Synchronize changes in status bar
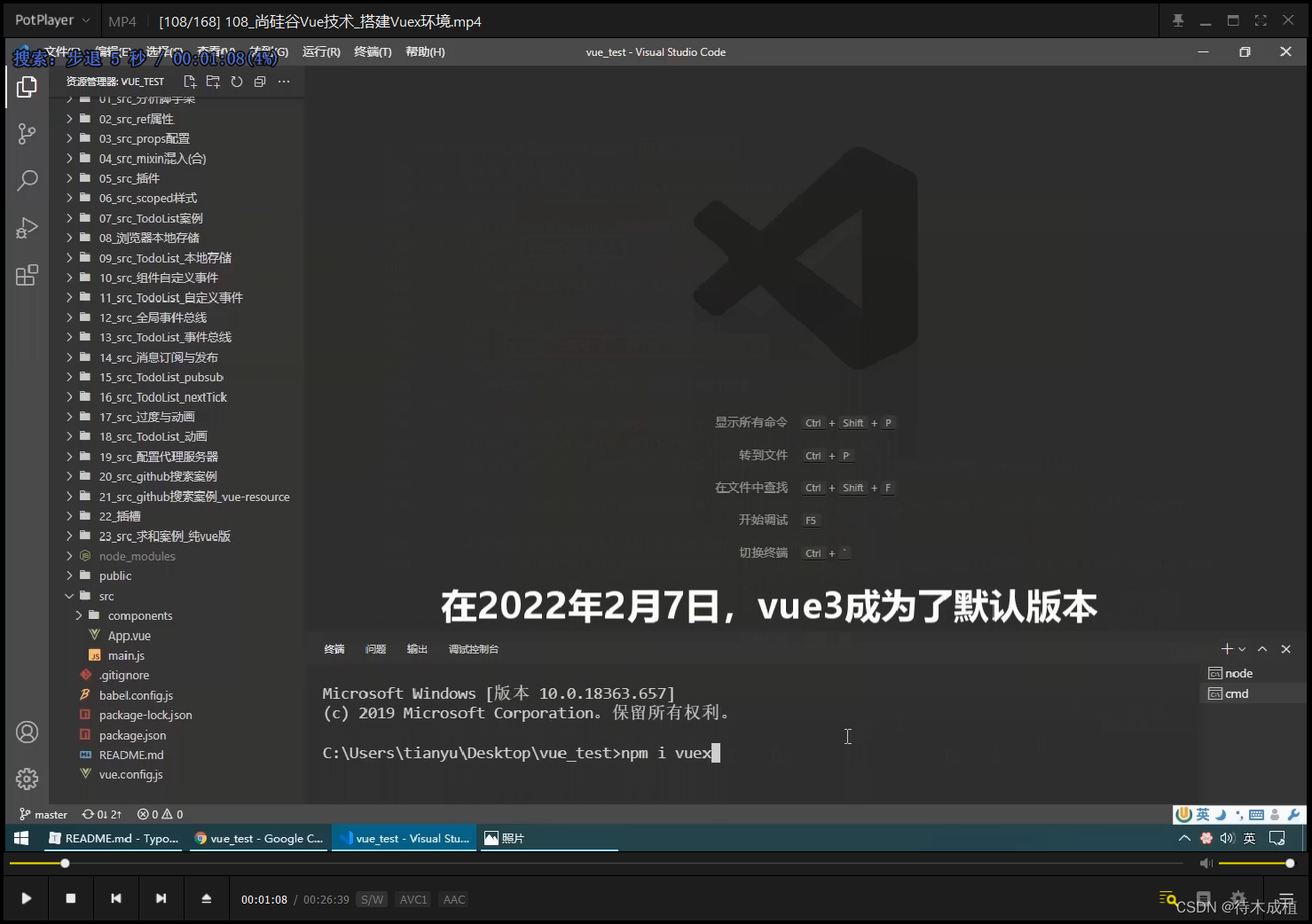This screenshot has height=924, width=1312. tap(102, 814)
